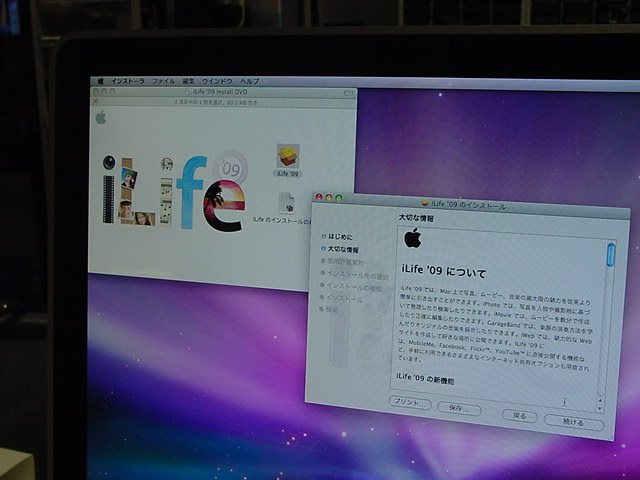
Task: Click the 大切な情報 heading above the text pane
Action: point(417,218)
